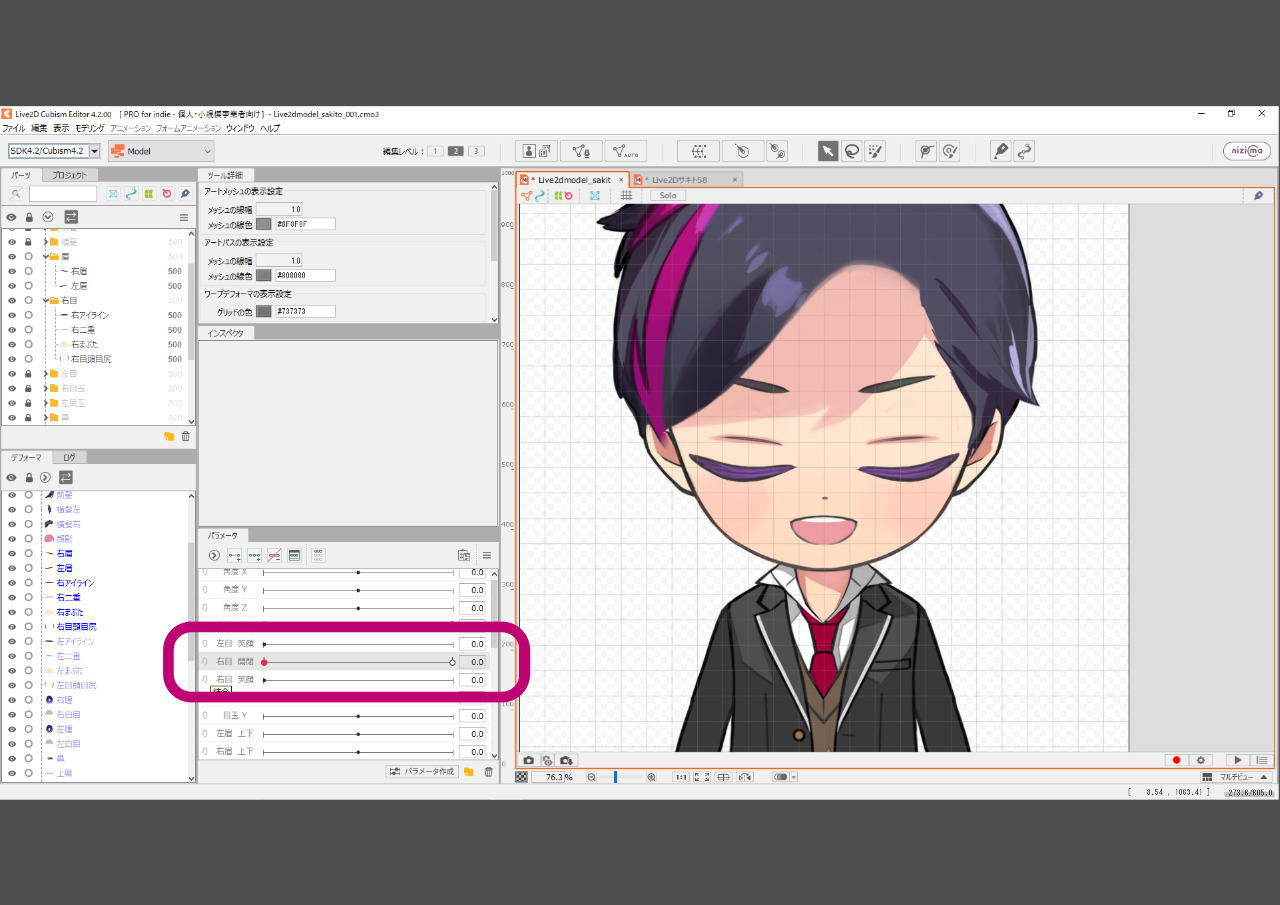
Task: Click the trash icon under Parts list
Action: tap(185, 436)
